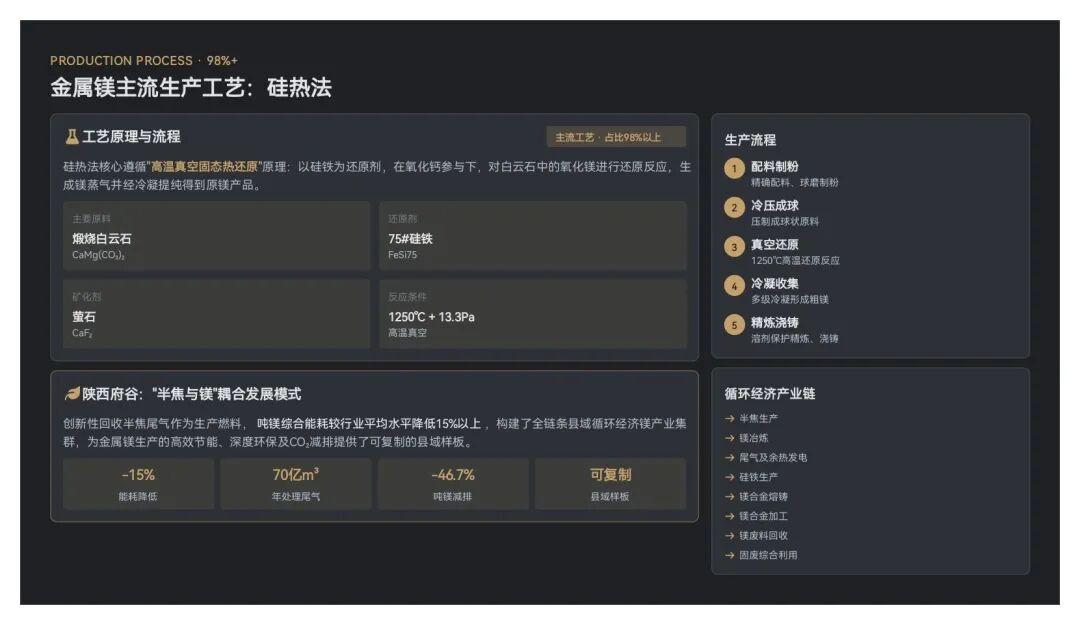Click the arrow icon before 固废综合利用

[730, 555]
